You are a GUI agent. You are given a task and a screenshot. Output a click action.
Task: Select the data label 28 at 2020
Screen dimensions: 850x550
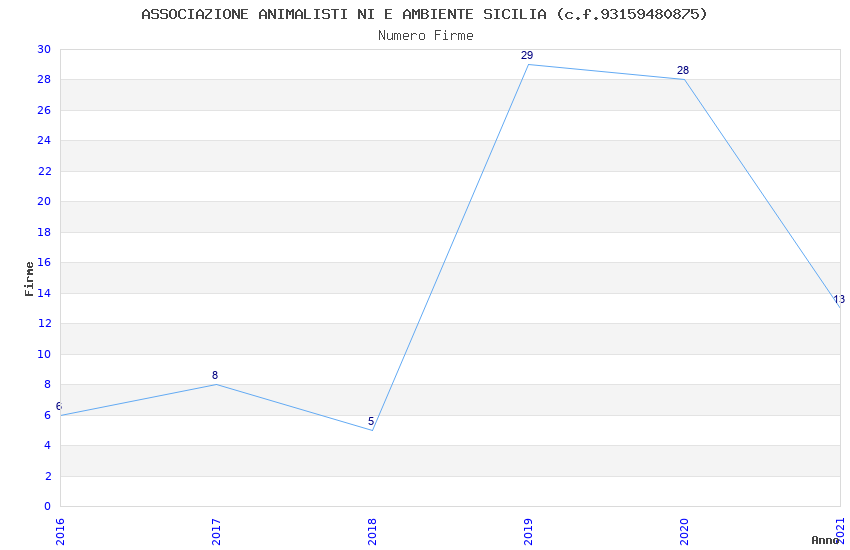[x=683, y=70]
